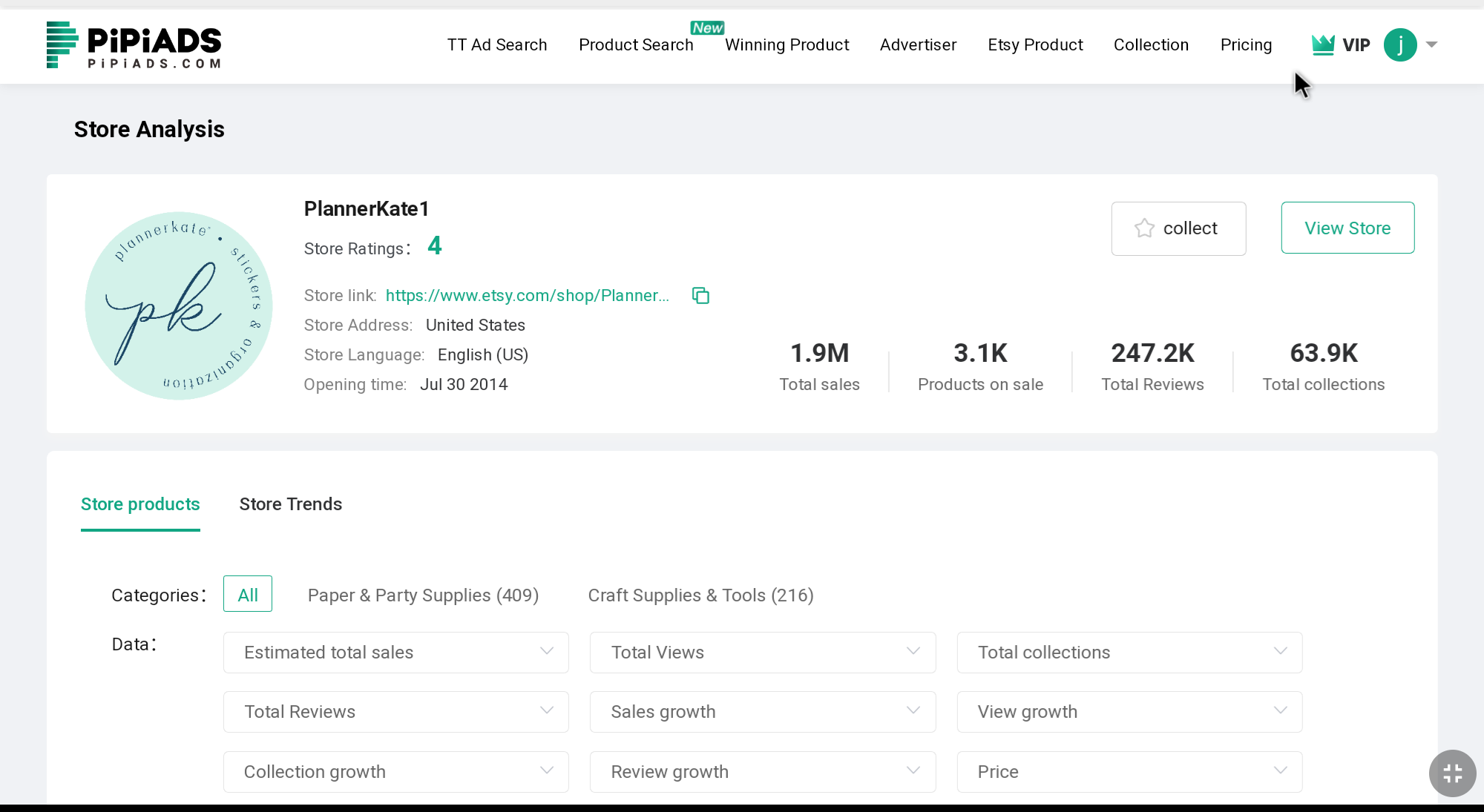
Task: Select the Store Trends tab
Action: 291,504
